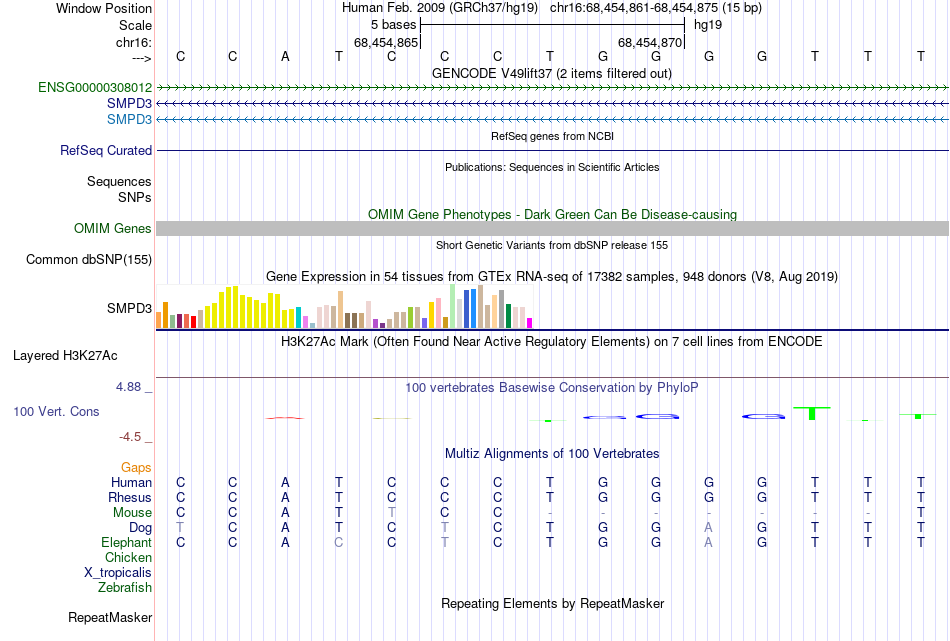Click the SMPD3 label beside GTEx bar chart

(129, 308)
